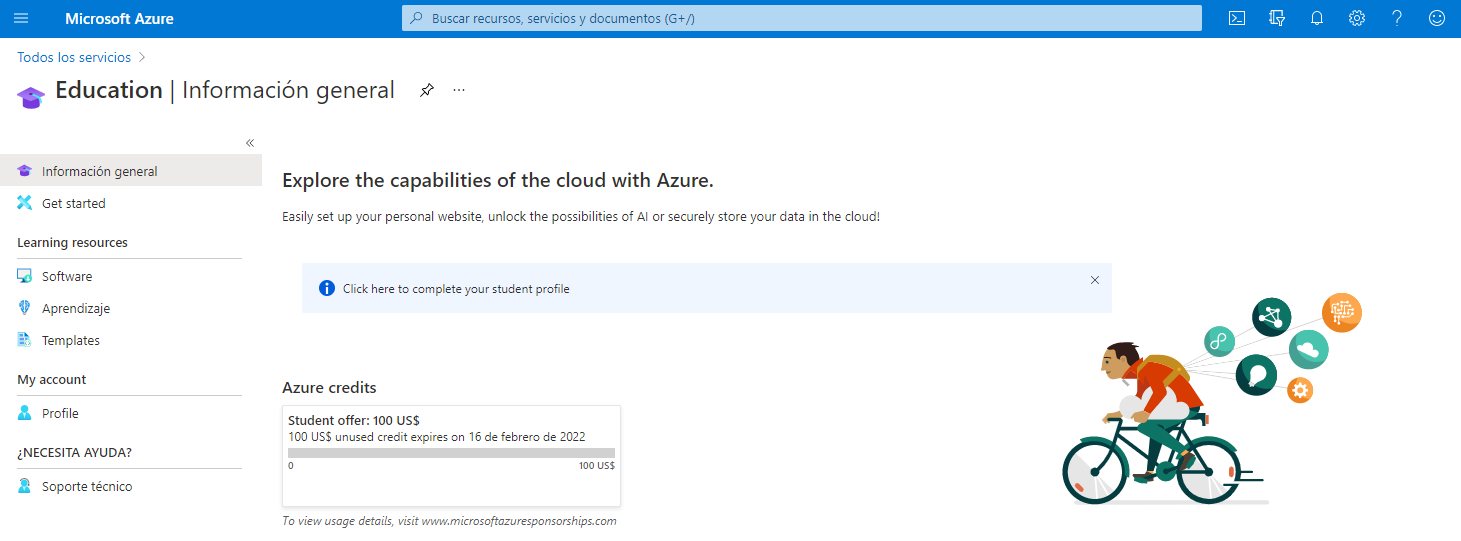Screen dimensions: 1461x541
Task: Pin the Education page to dashboard
Action: pyautogui.click(x=427, y=90)
